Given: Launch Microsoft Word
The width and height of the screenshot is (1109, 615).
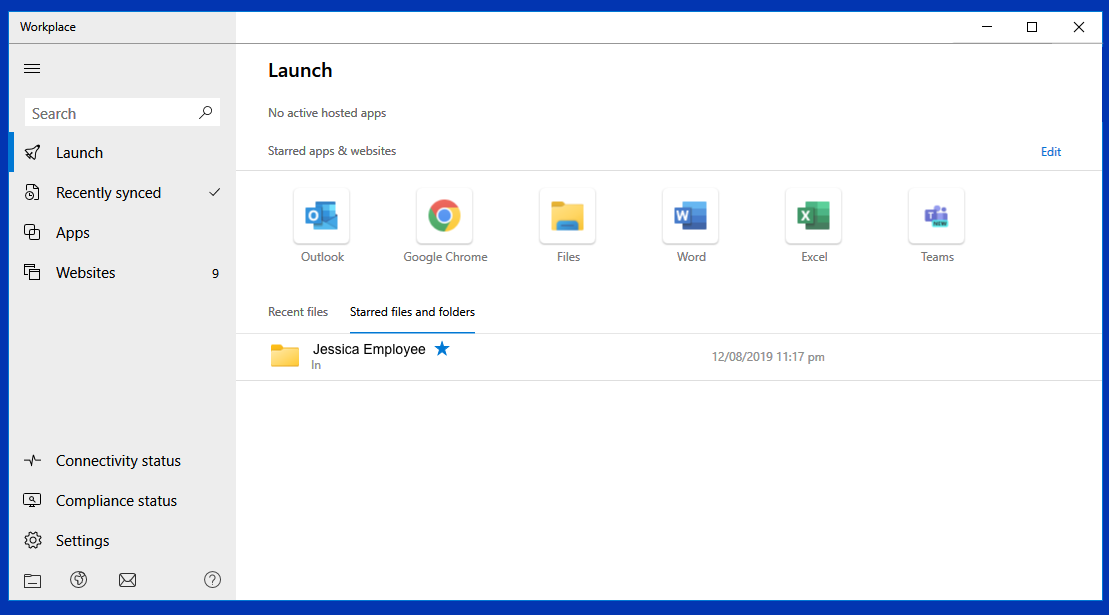Looking at the screenshot, I should pyautogui.click(x=690, y=216).
